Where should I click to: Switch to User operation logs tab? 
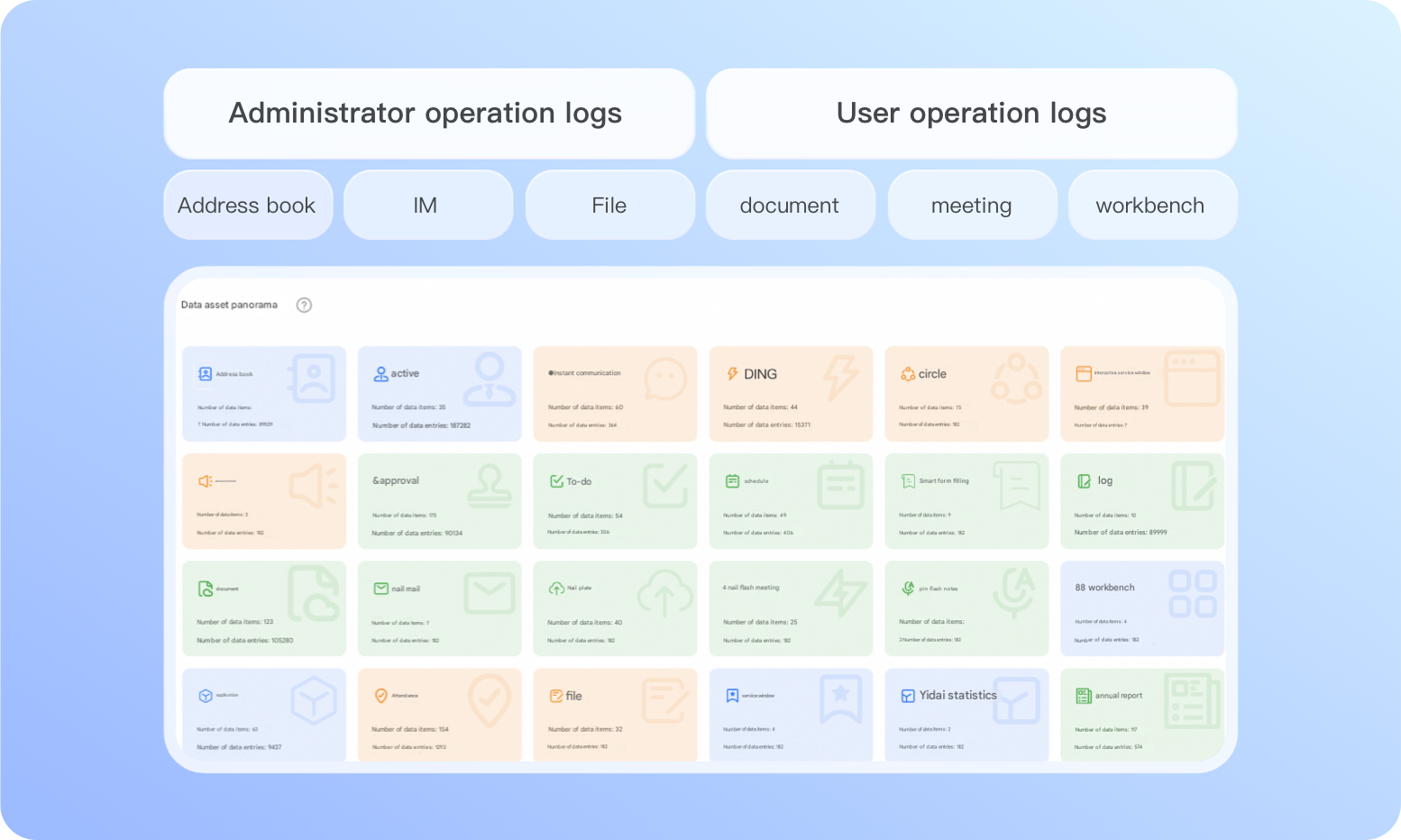971,114
